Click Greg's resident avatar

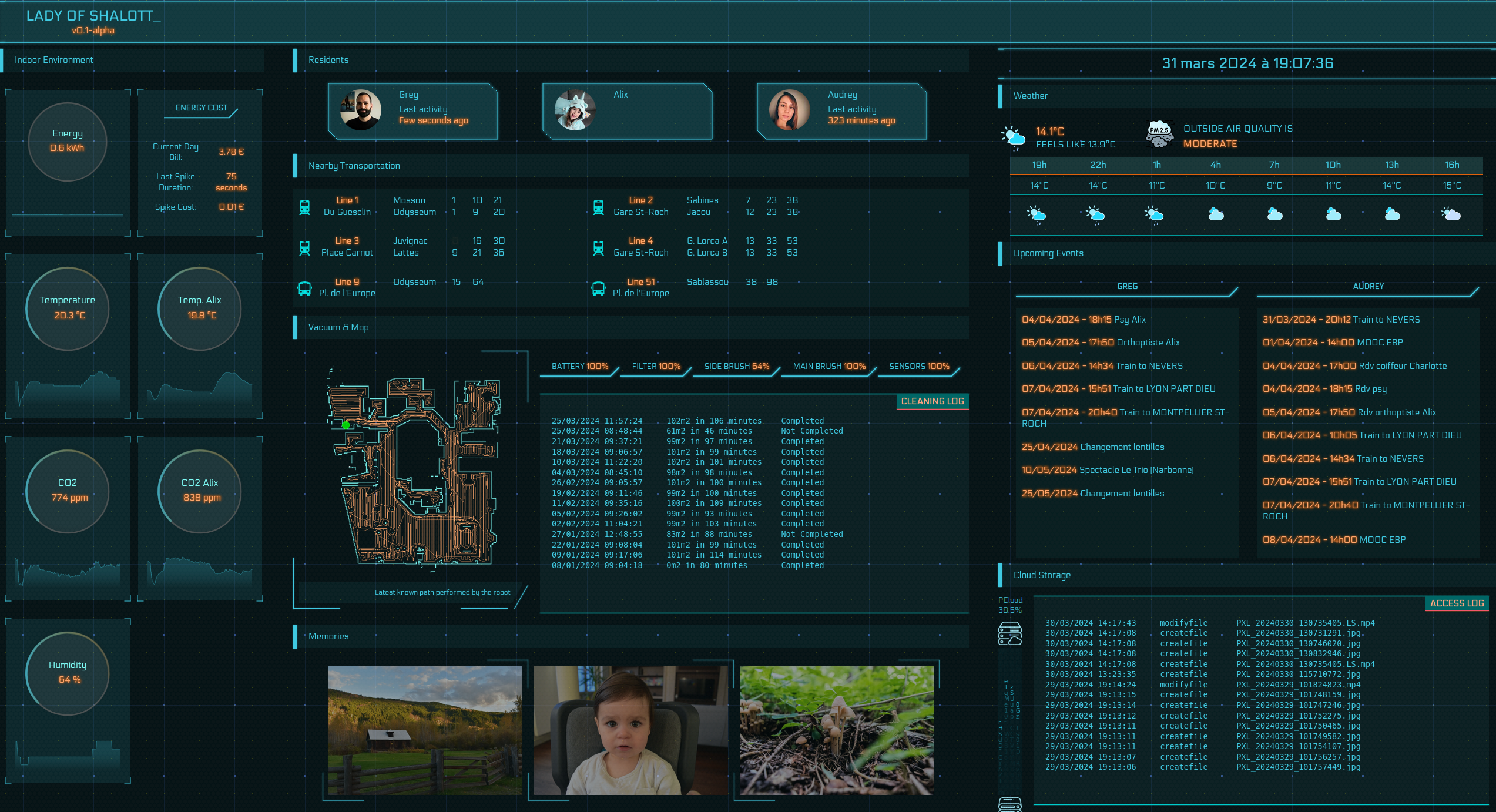point(360,110)
